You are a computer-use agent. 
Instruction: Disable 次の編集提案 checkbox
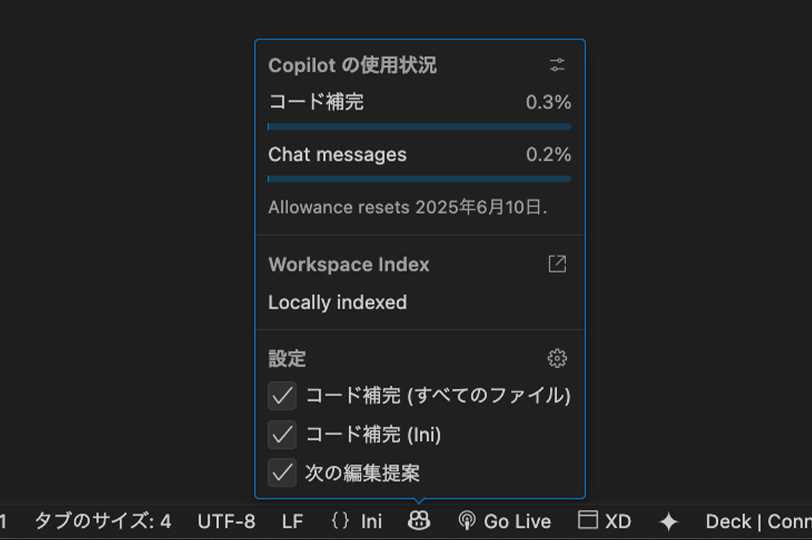coord(282,472)
